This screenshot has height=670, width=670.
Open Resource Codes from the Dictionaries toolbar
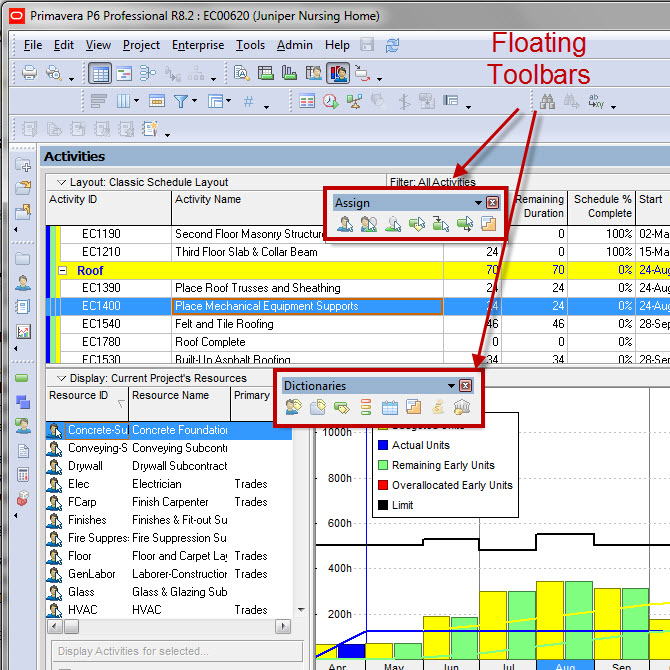click(294, 407)
